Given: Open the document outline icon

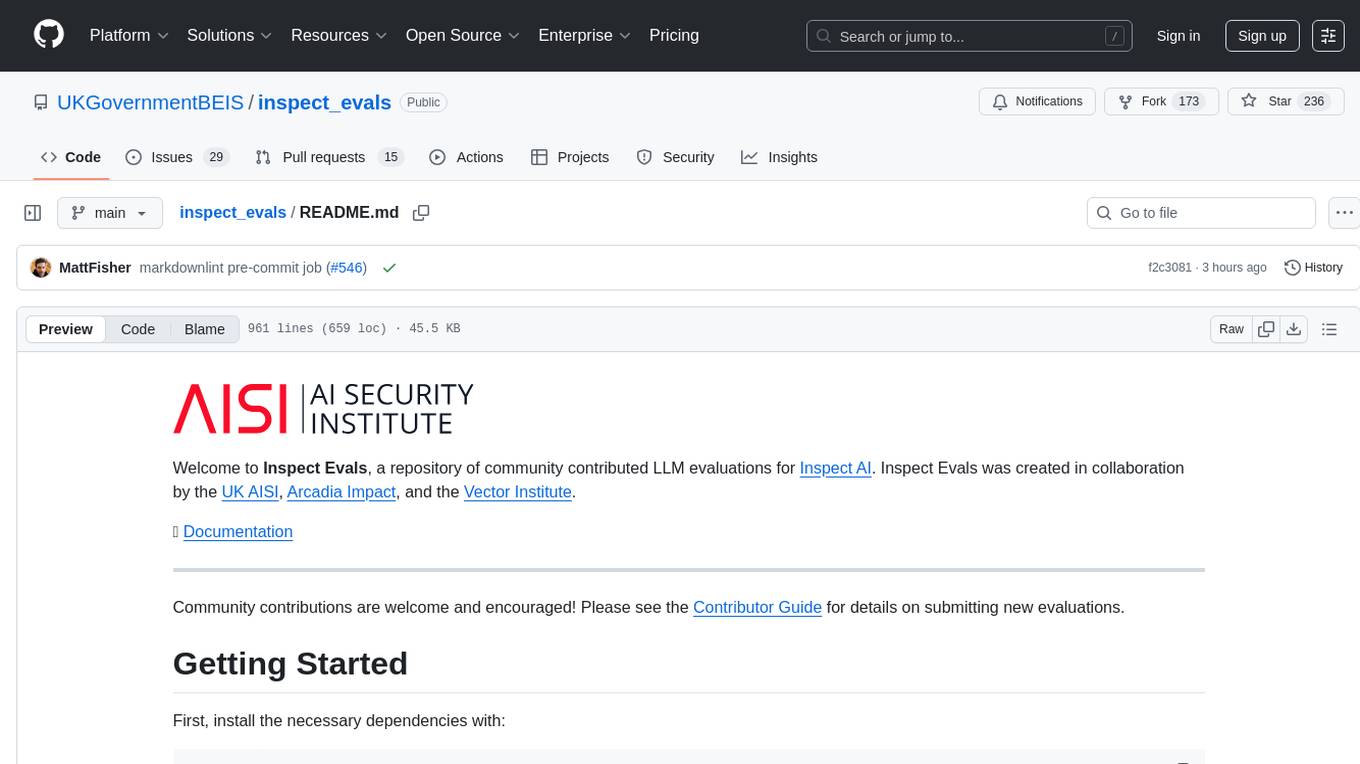Looking at the screenshot, I should [1329, 329].
